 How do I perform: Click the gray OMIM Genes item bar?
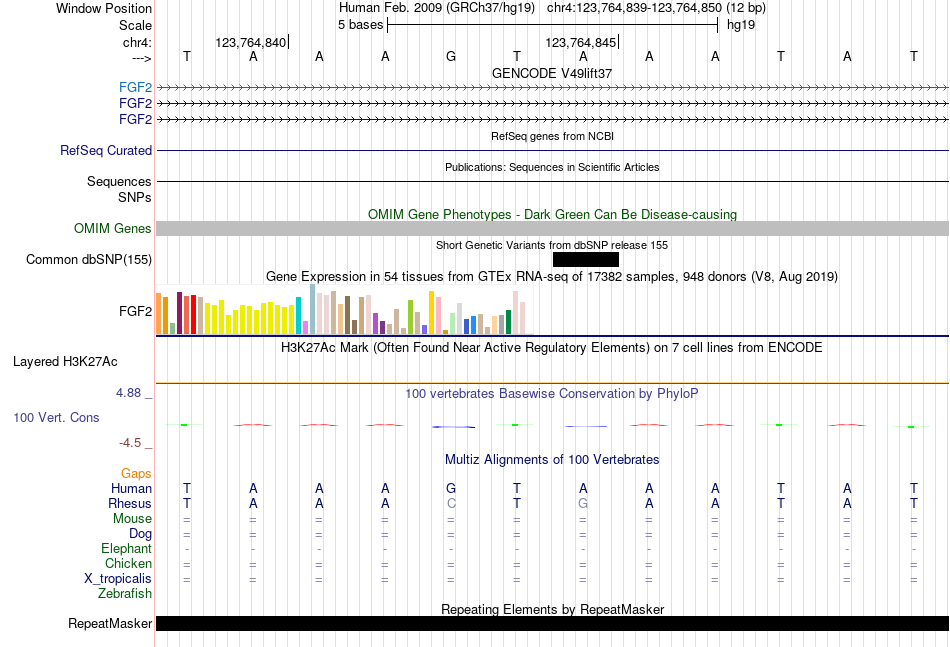(x=552, y=228)
